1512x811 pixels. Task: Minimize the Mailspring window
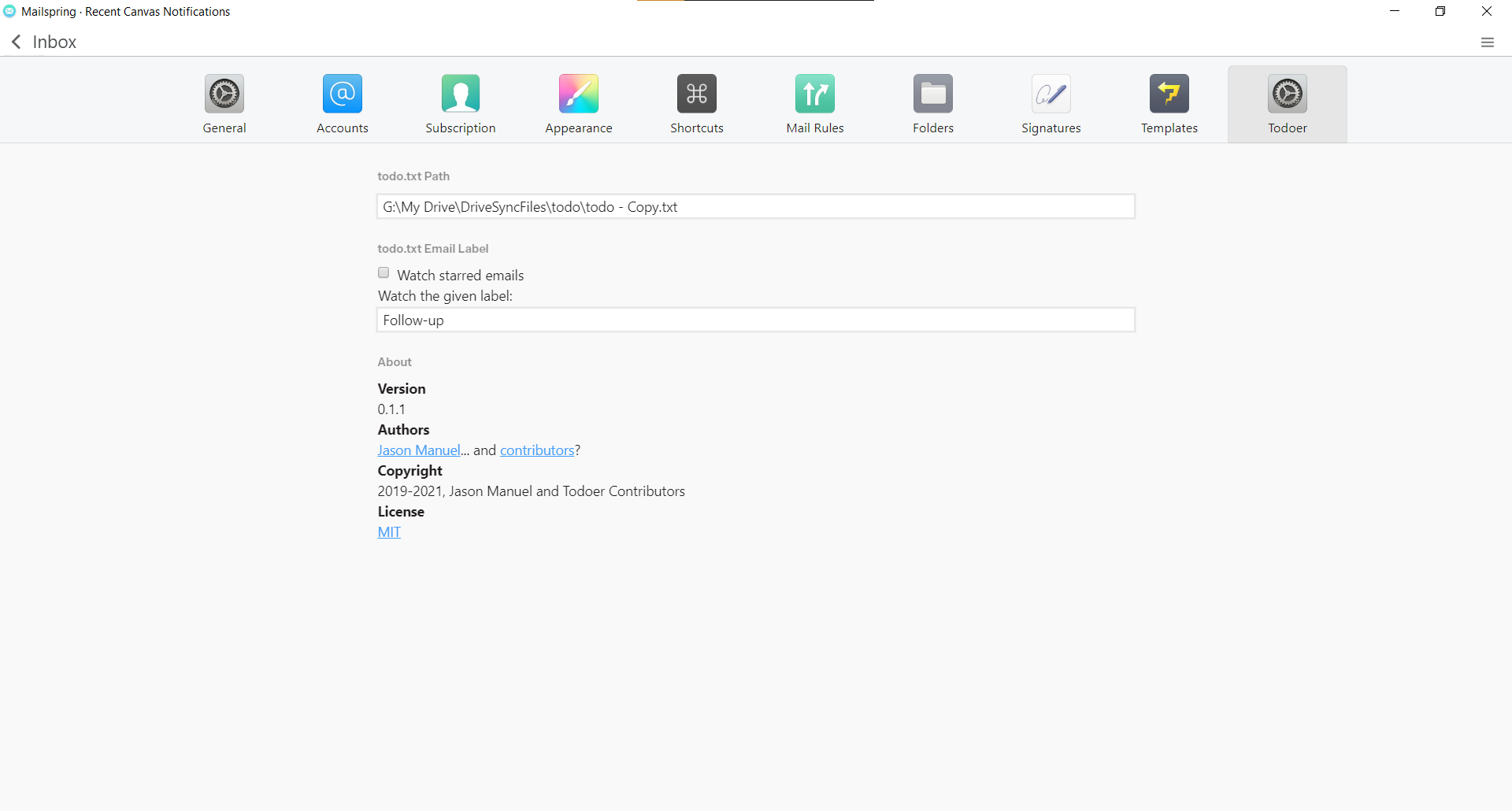tap(1395, 11)
